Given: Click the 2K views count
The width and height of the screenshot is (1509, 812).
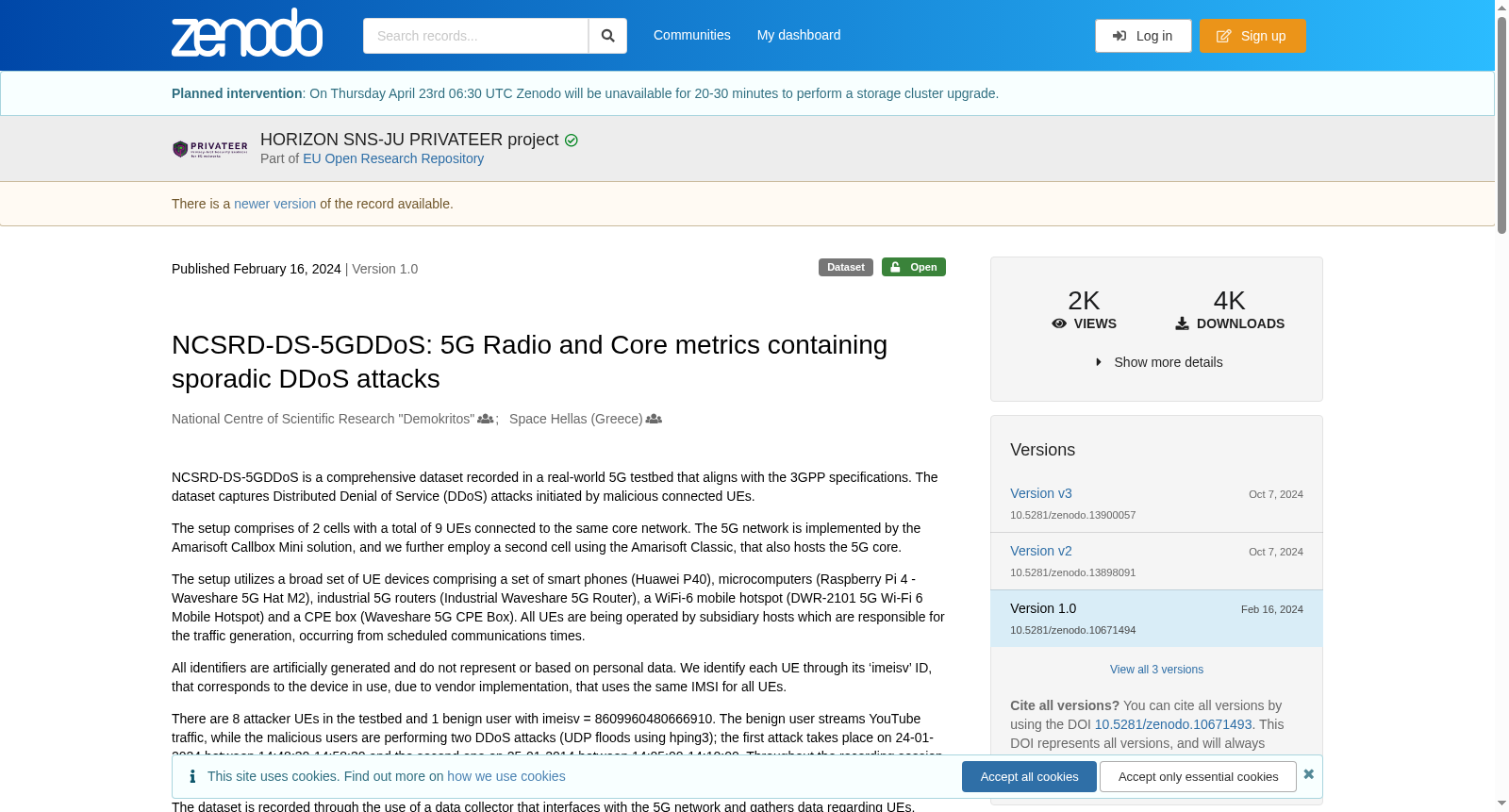Looking at the screenshot, I should [1084, 301].
